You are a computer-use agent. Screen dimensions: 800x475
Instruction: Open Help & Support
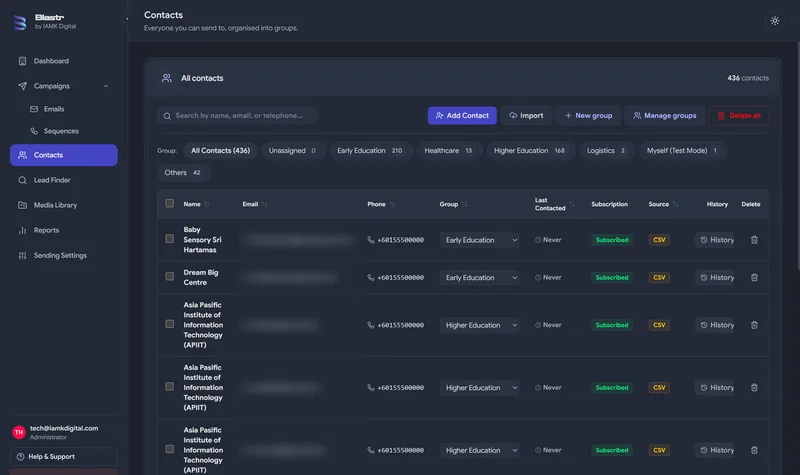[64, 457]
